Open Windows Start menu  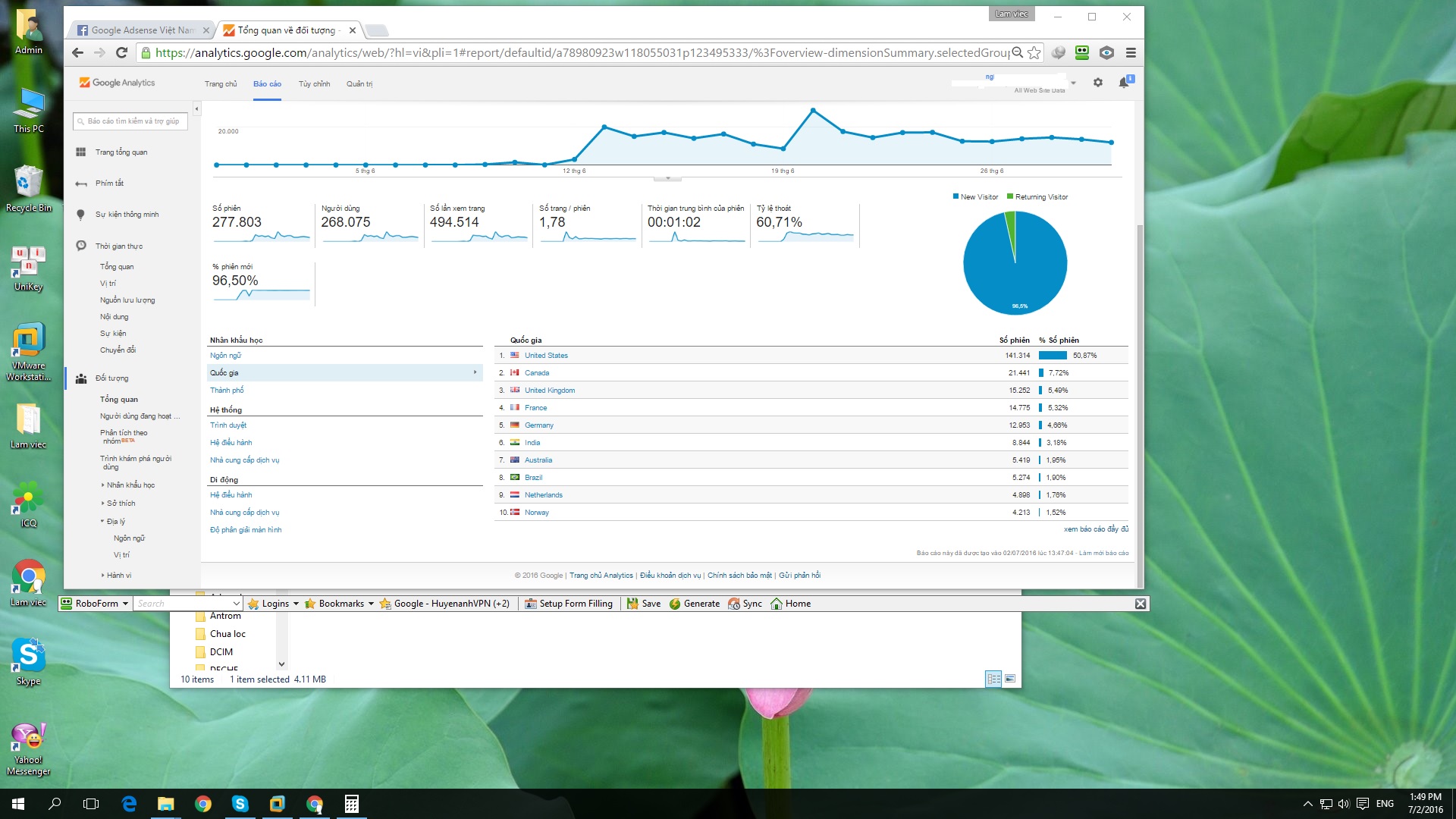pos(18,804)
